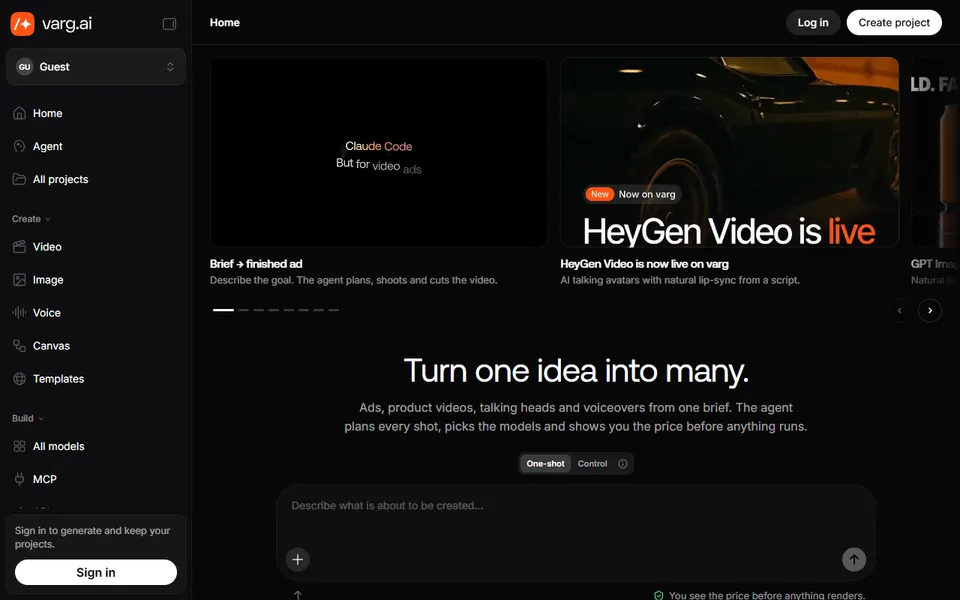This screenshot has width=960, height=600.
Task: Go to next carousel slide arrow
Action: tap(929, 310)
